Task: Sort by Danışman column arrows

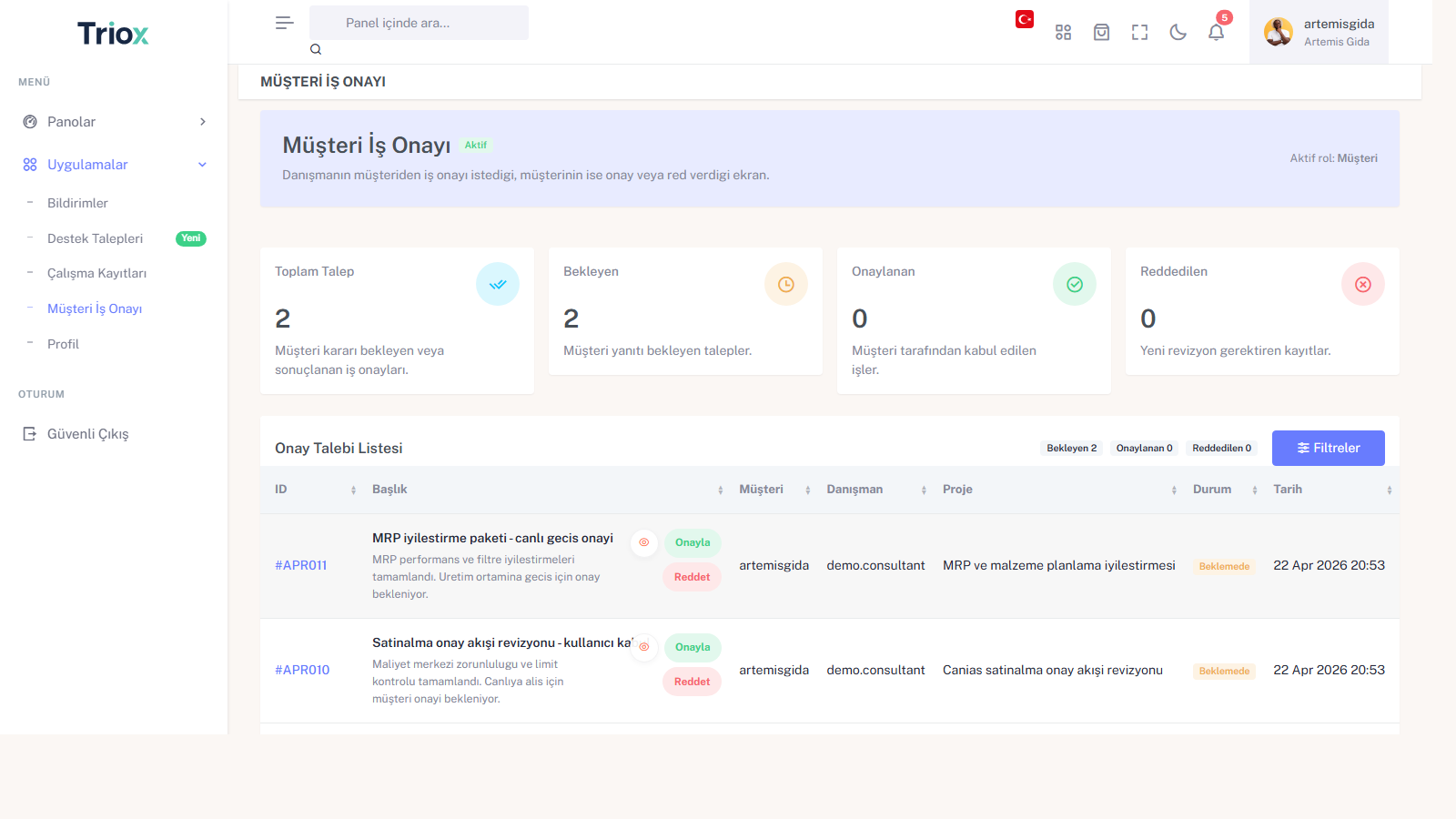Action: (x=924, y=490)
